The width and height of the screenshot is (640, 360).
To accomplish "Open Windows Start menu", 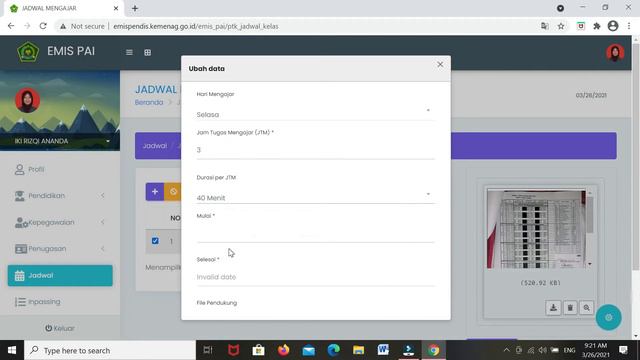I will click(12, 350).
